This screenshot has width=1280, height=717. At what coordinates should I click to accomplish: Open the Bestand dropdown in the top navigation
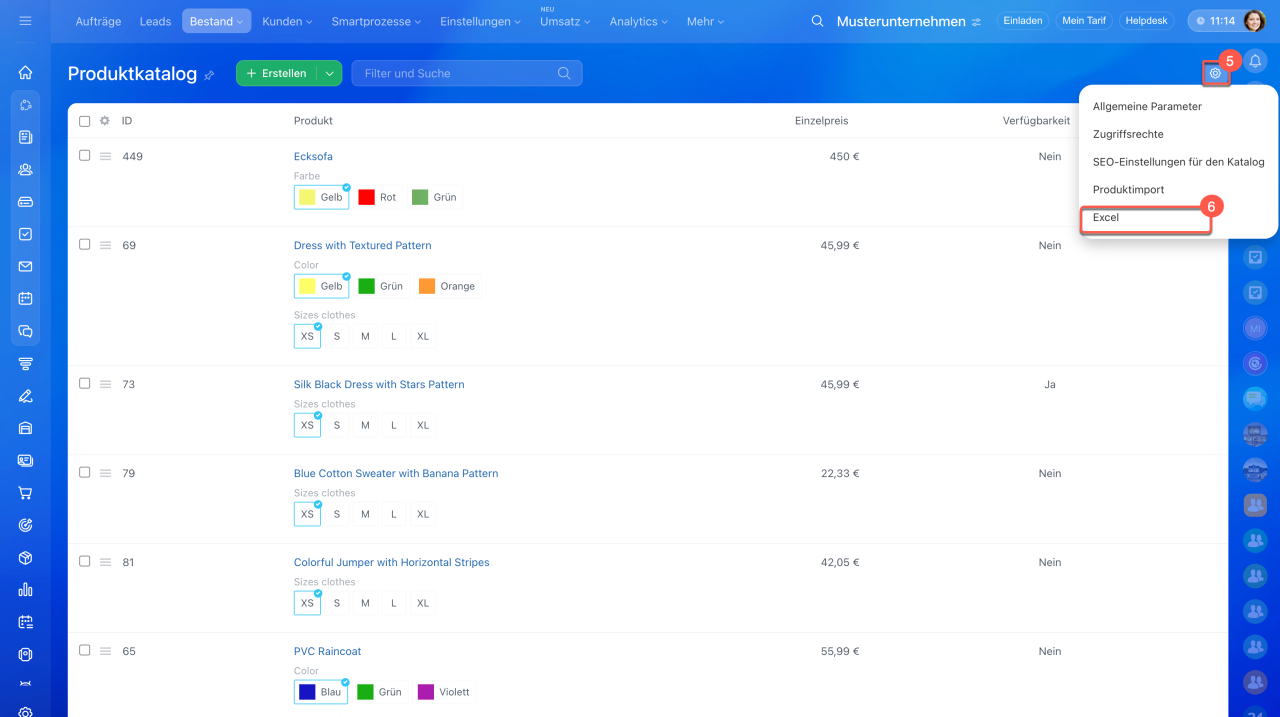coord(216,21)
